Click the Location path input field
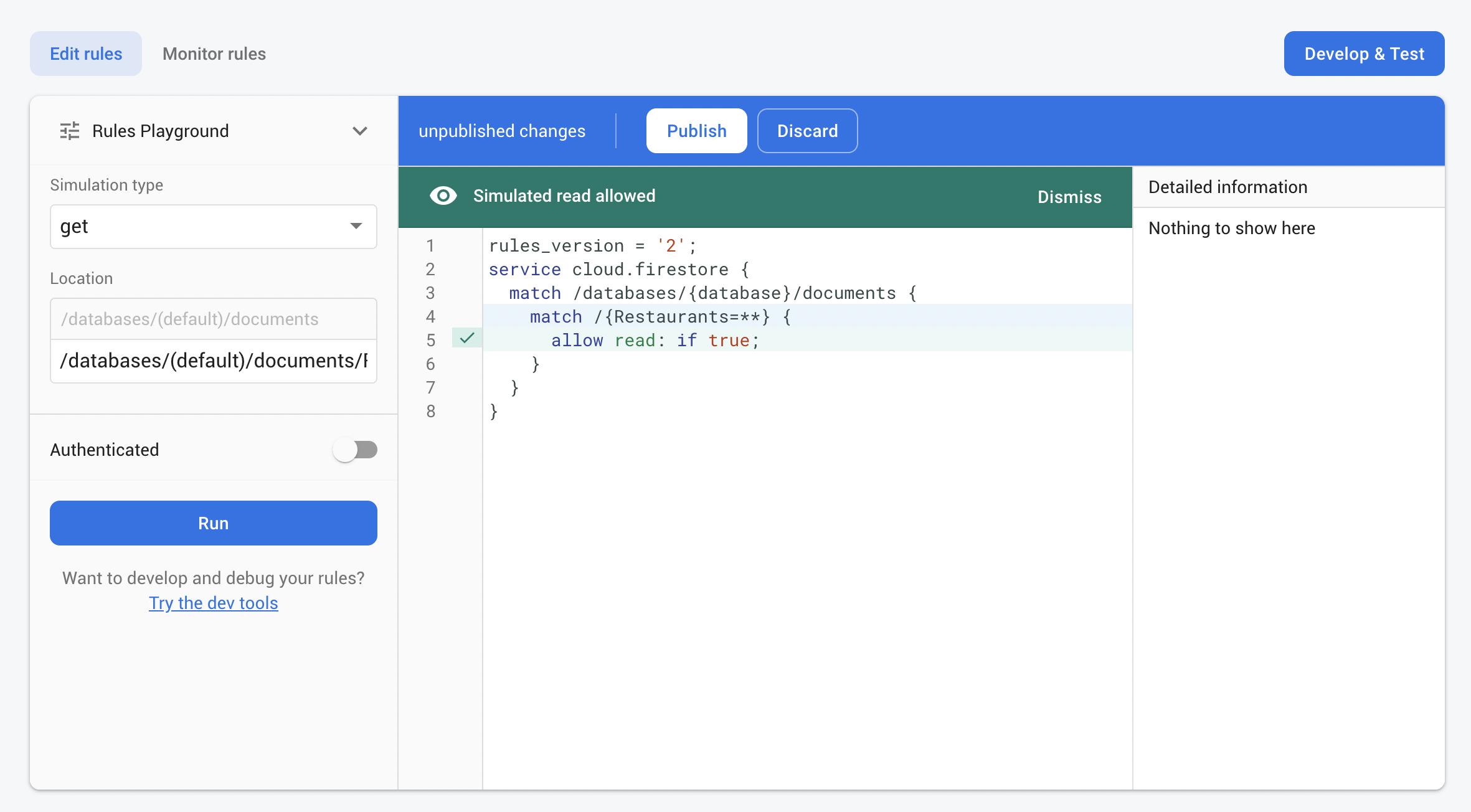 [x=213, y=361]
